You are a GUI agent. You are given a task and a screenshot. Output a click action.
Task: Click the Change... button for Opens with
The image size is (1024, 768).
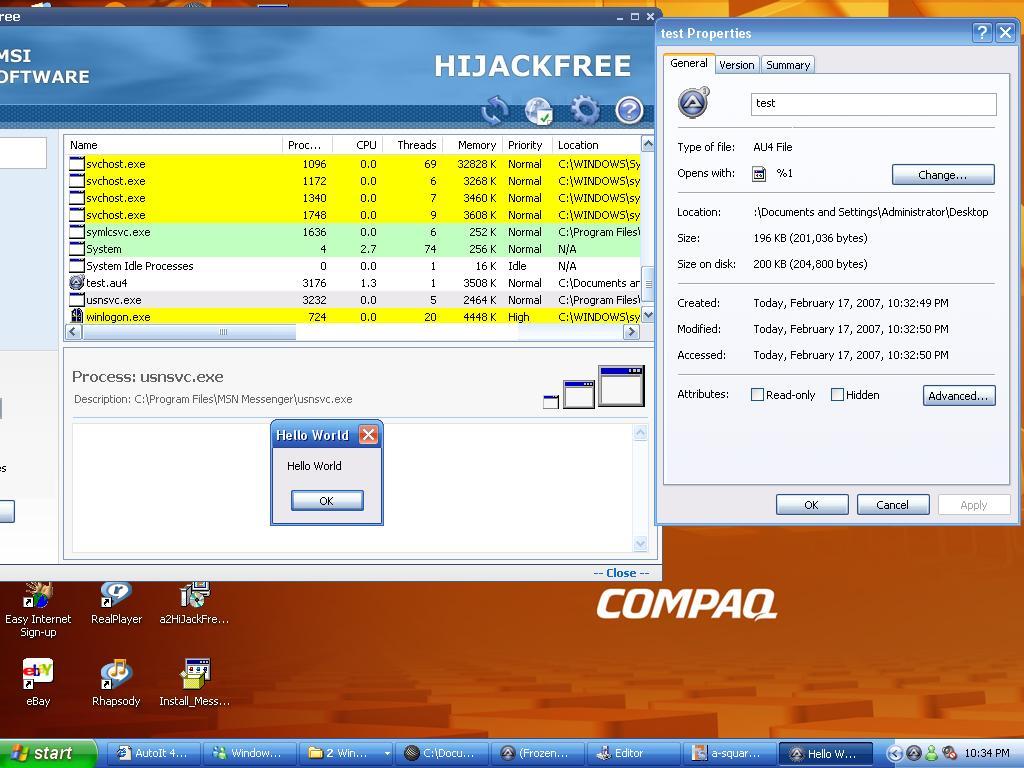pyautogui.click(x=942, y=174)
